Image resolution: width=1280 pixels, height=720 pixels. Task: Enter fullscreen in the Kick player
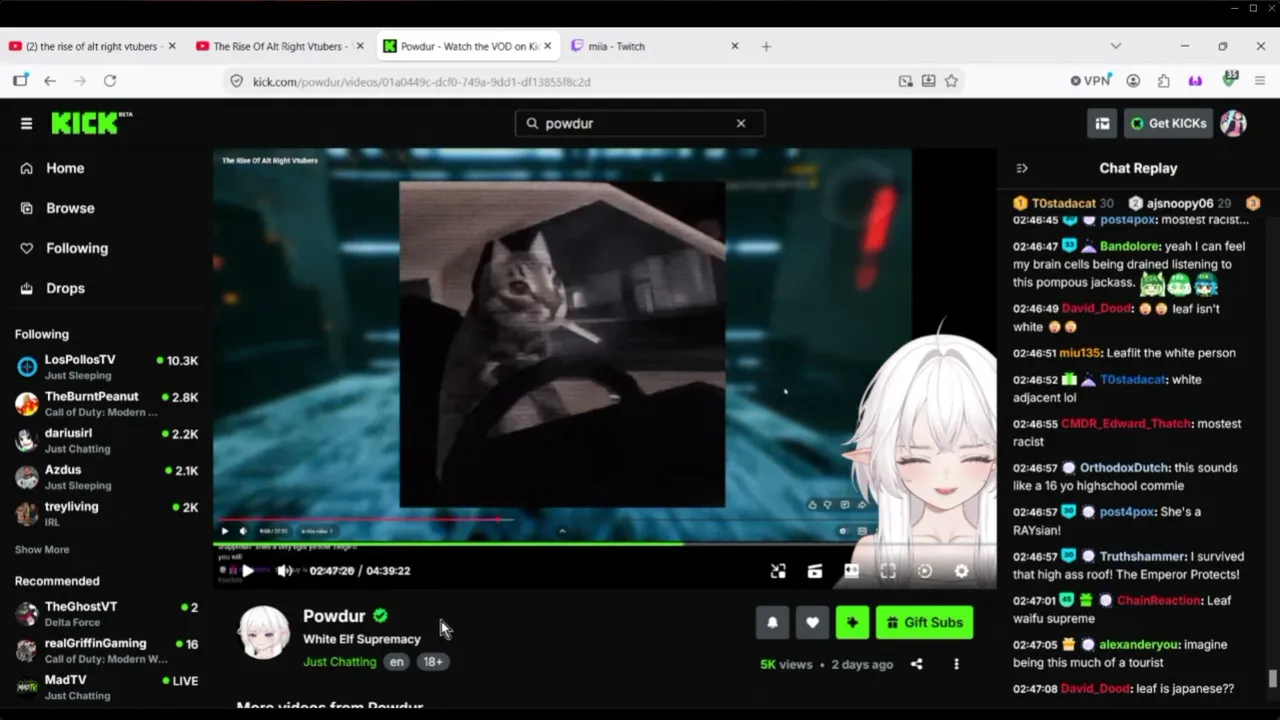[888, 571]
